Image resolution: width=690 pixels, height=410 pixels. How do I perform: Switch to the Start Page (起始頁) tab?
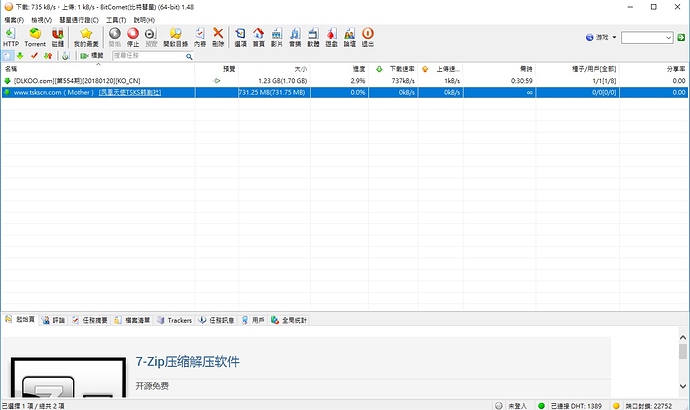tap(20, 320)
